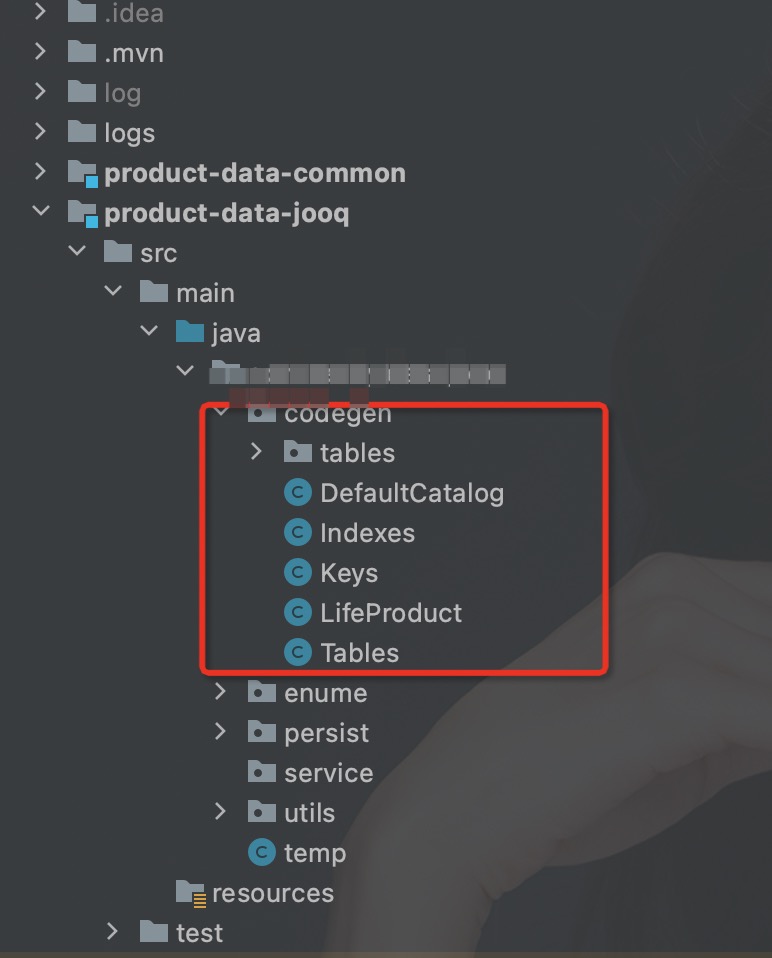Click the product-data-common module folder icon
The width and height of the screenshot is (772, 958).
(x=84, y=171)
